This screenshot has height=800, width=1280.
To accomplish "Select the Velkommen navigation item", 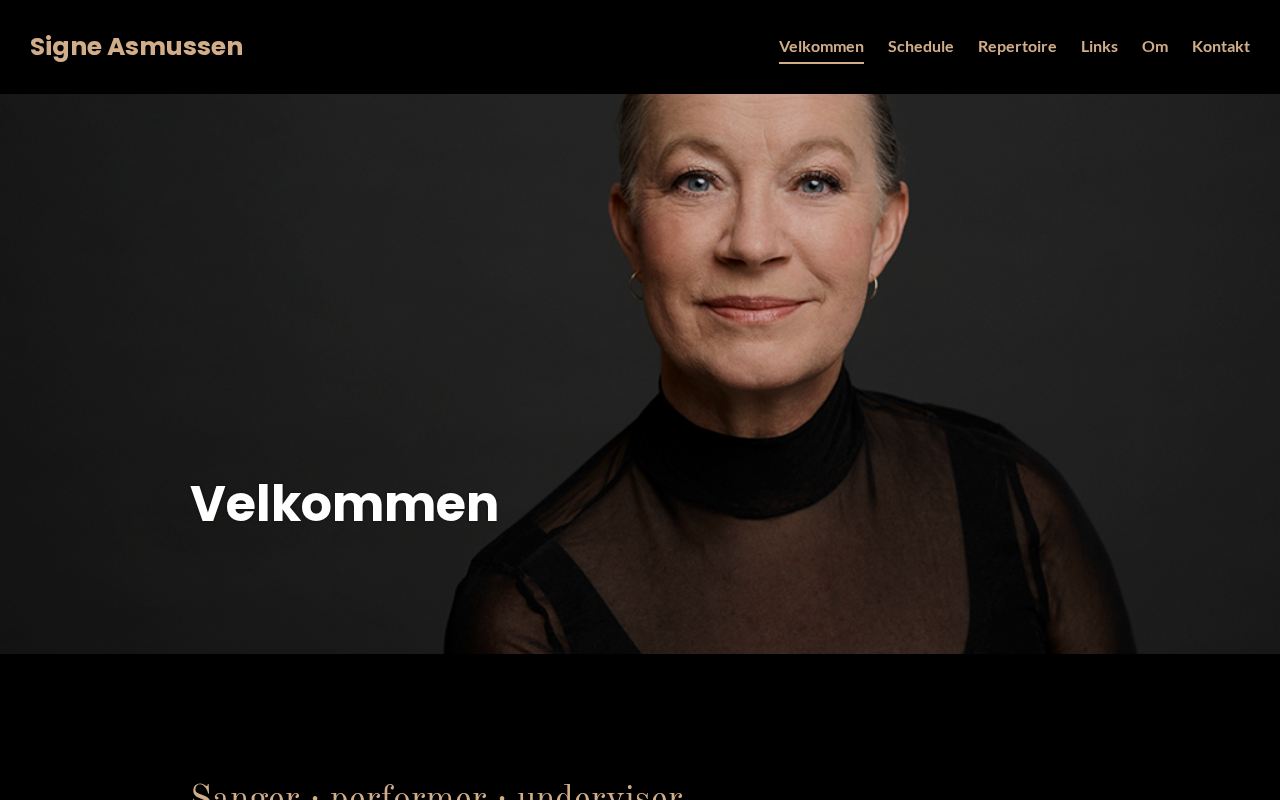I will coord(821,46).
